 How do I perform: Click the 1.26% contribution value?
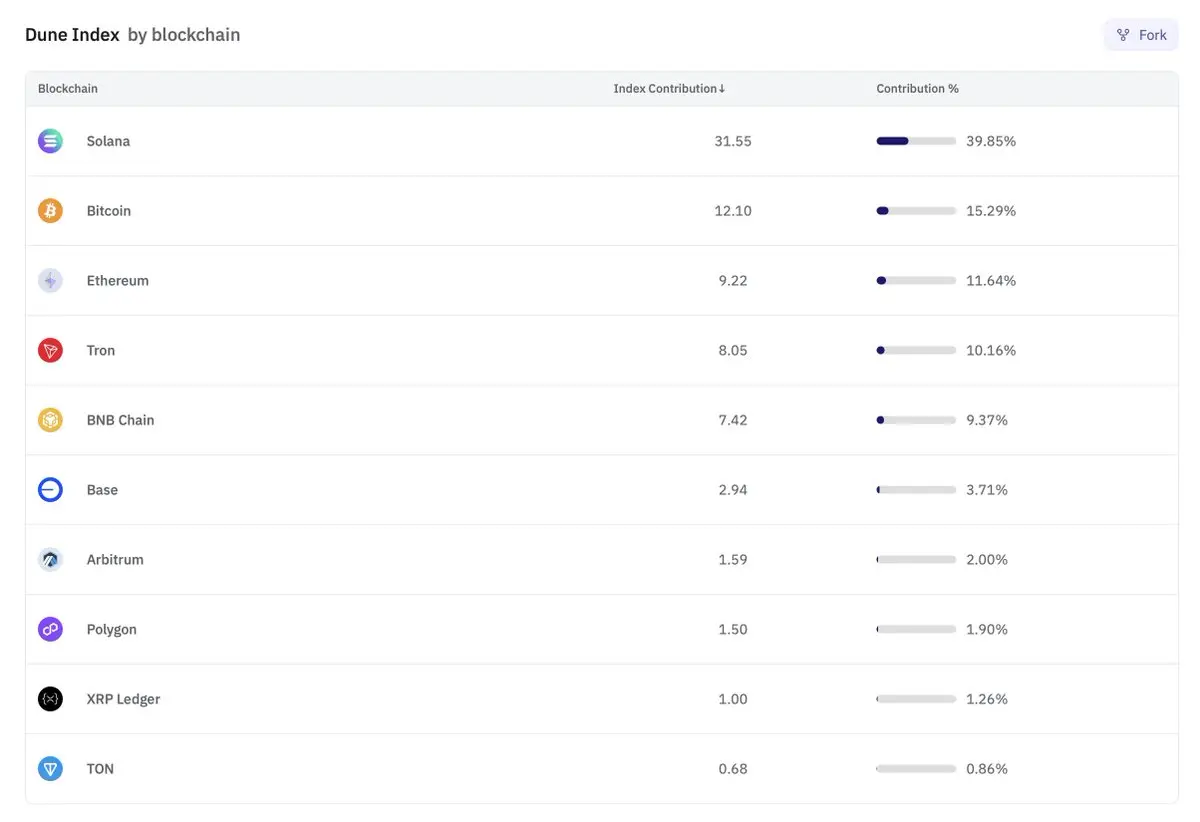[x=987, y=699]
